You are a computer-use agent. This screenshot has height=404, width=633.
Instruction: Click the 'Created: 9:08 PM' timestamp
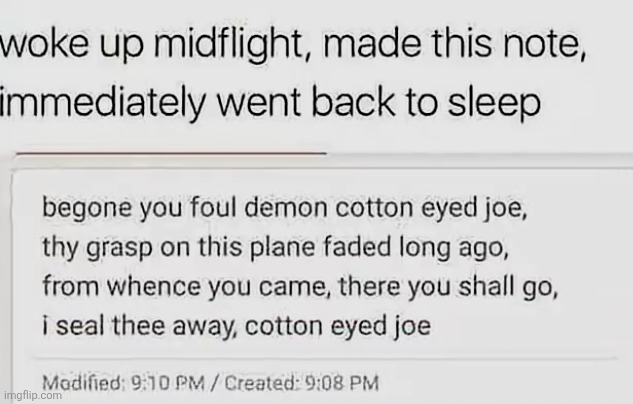coord(304,382)
